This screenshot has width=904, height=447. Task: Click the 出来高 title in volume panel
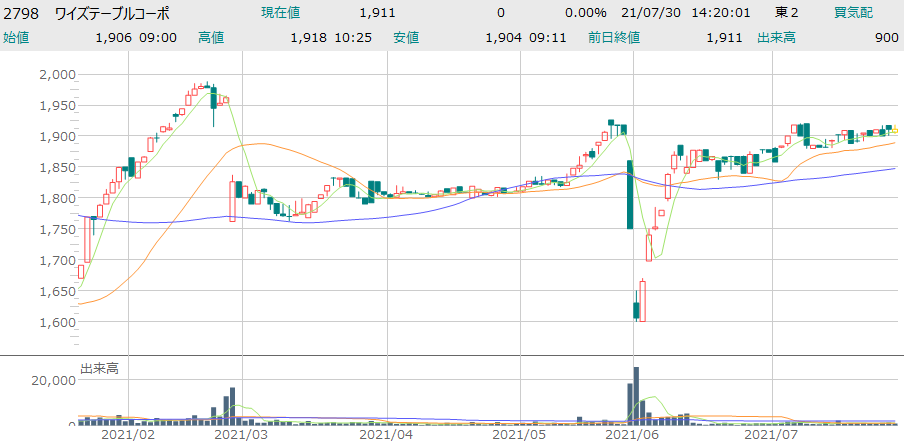[x=99, y=369]
